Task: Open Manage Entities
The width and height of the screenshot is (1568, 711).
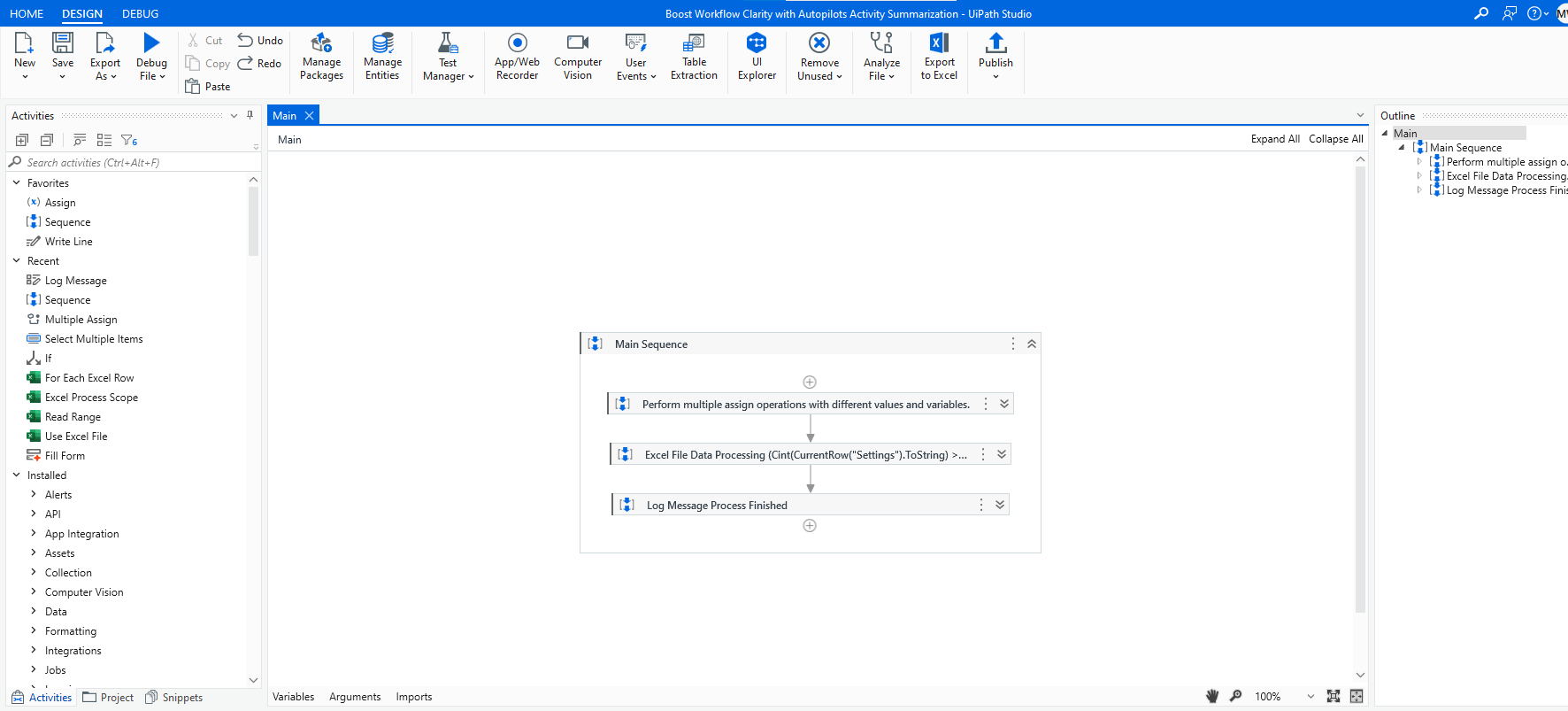Action: pyautogui.click(x=382, y=58)
